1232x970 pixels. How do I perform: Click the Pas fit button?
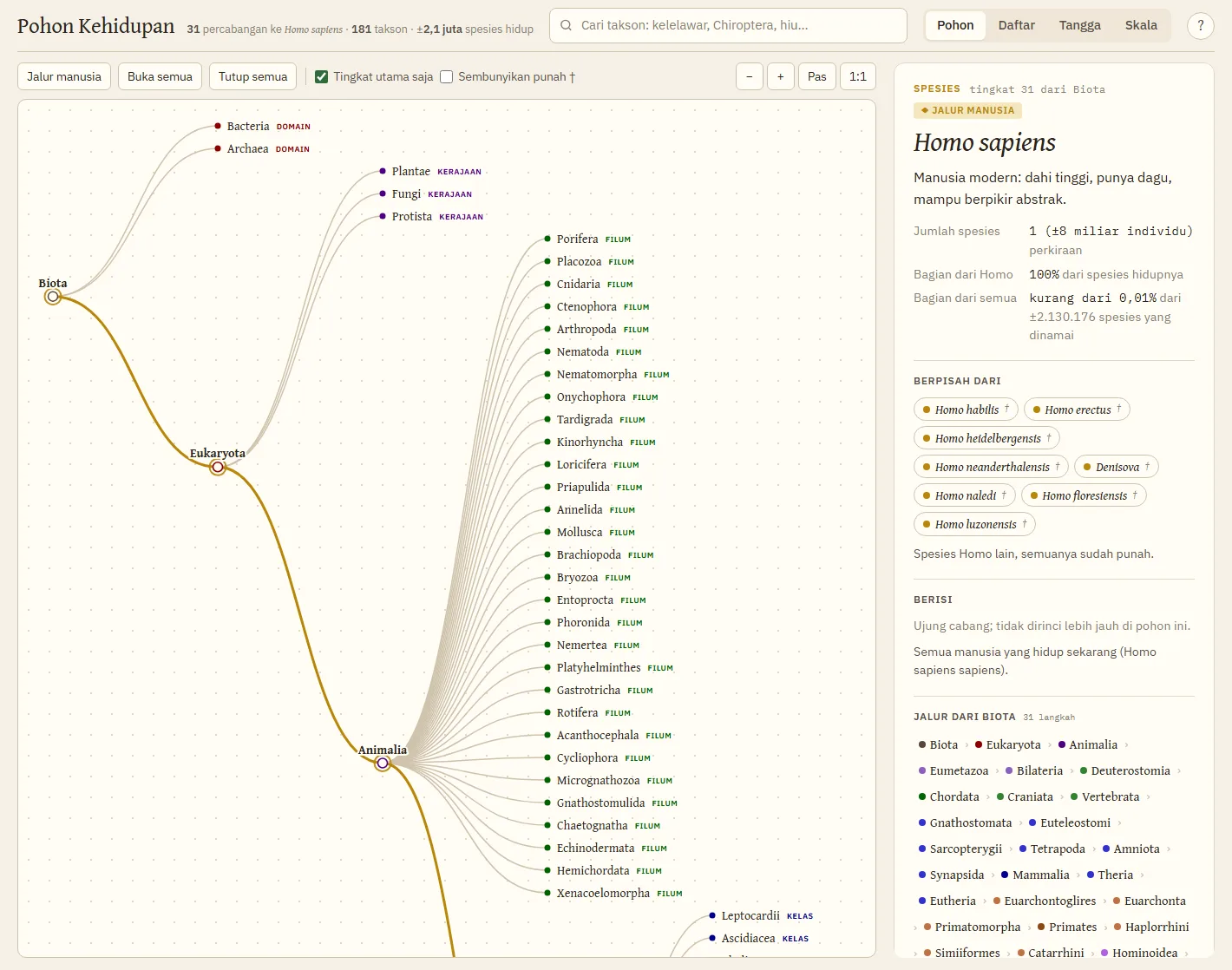tap(817, 76)
